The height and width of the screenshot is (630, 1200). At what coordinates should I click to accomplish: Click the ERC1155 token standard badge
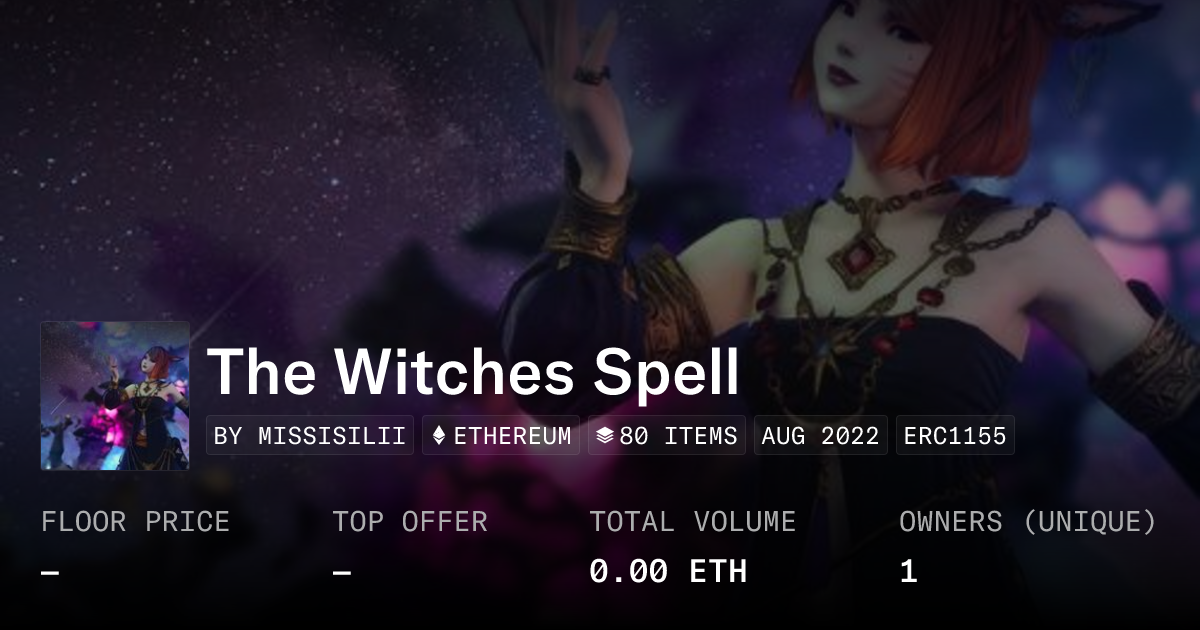click(x=955, y=436)
